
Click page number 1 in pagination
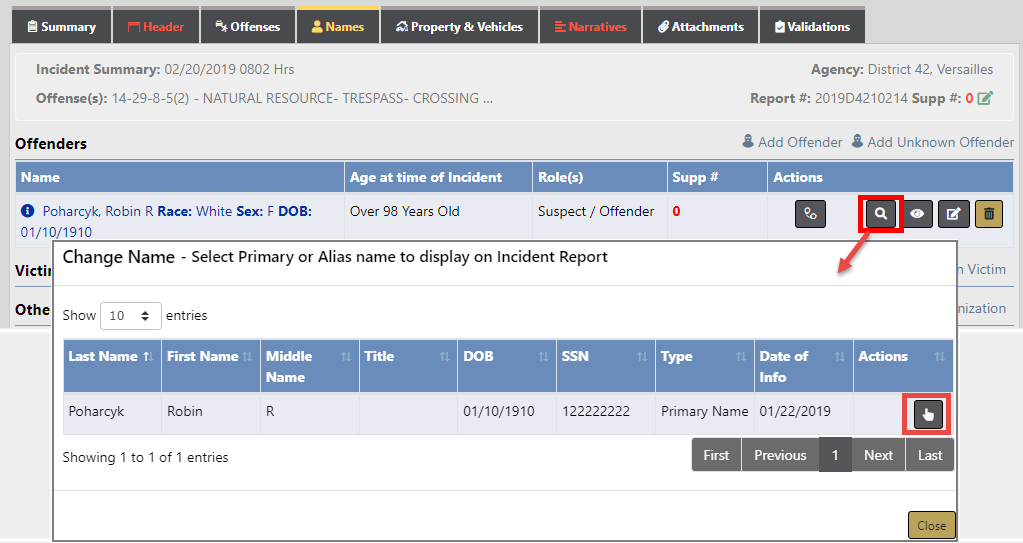(835, 455)
